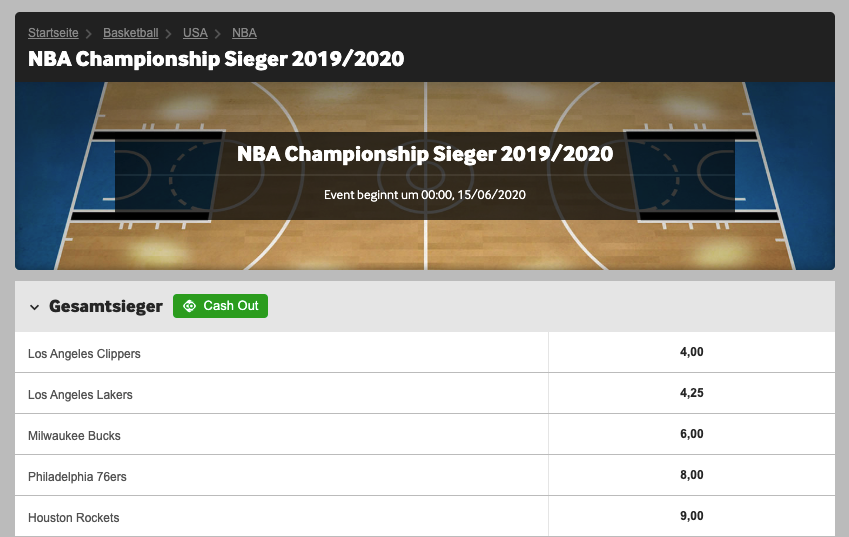Click the Gesamtsieger section heading
Viewport: 849px width, 537px height.
pyautogui.click(x=106, y=306)
